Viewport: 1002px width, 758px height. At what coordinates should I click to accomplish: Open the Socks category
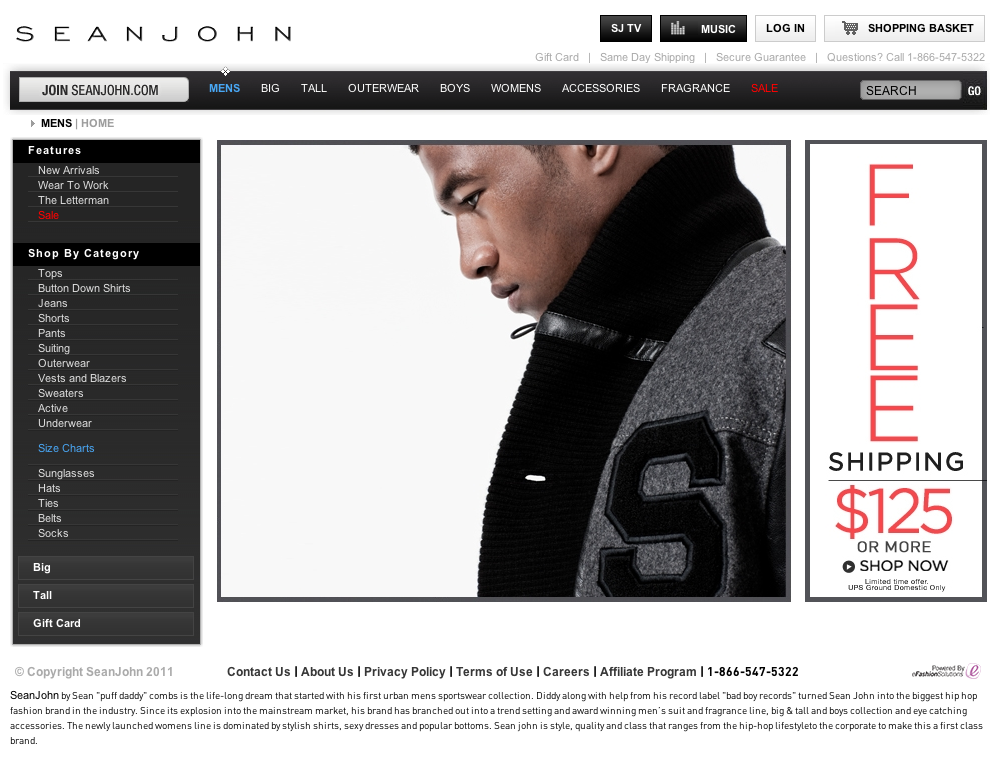53,533
